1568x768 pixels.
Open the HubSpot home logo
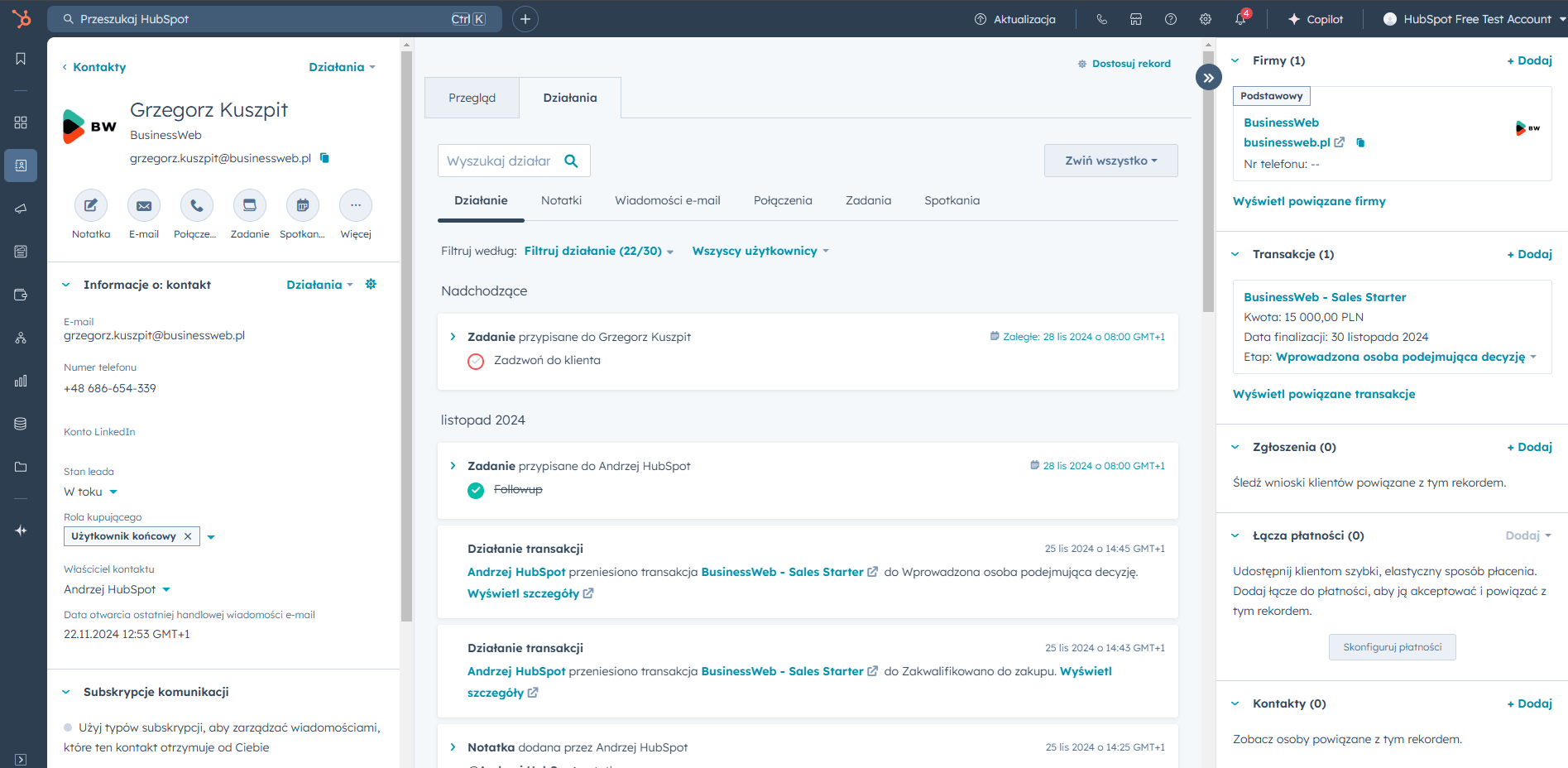[x=22, y=18]
